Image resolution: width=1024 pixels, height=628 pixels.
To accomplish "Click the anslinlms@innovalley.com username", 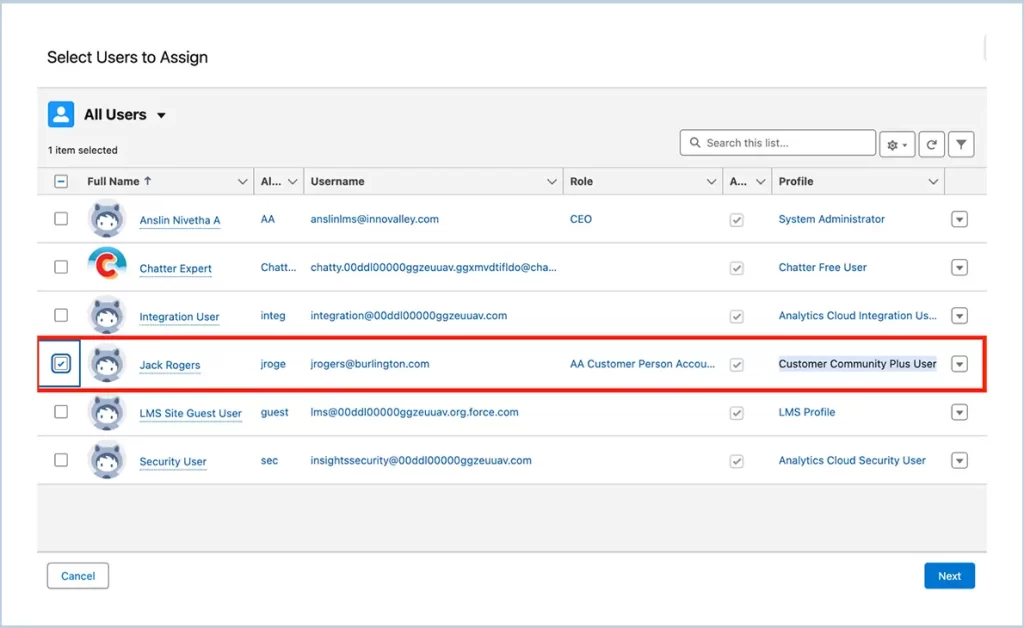I will (374, 219).
